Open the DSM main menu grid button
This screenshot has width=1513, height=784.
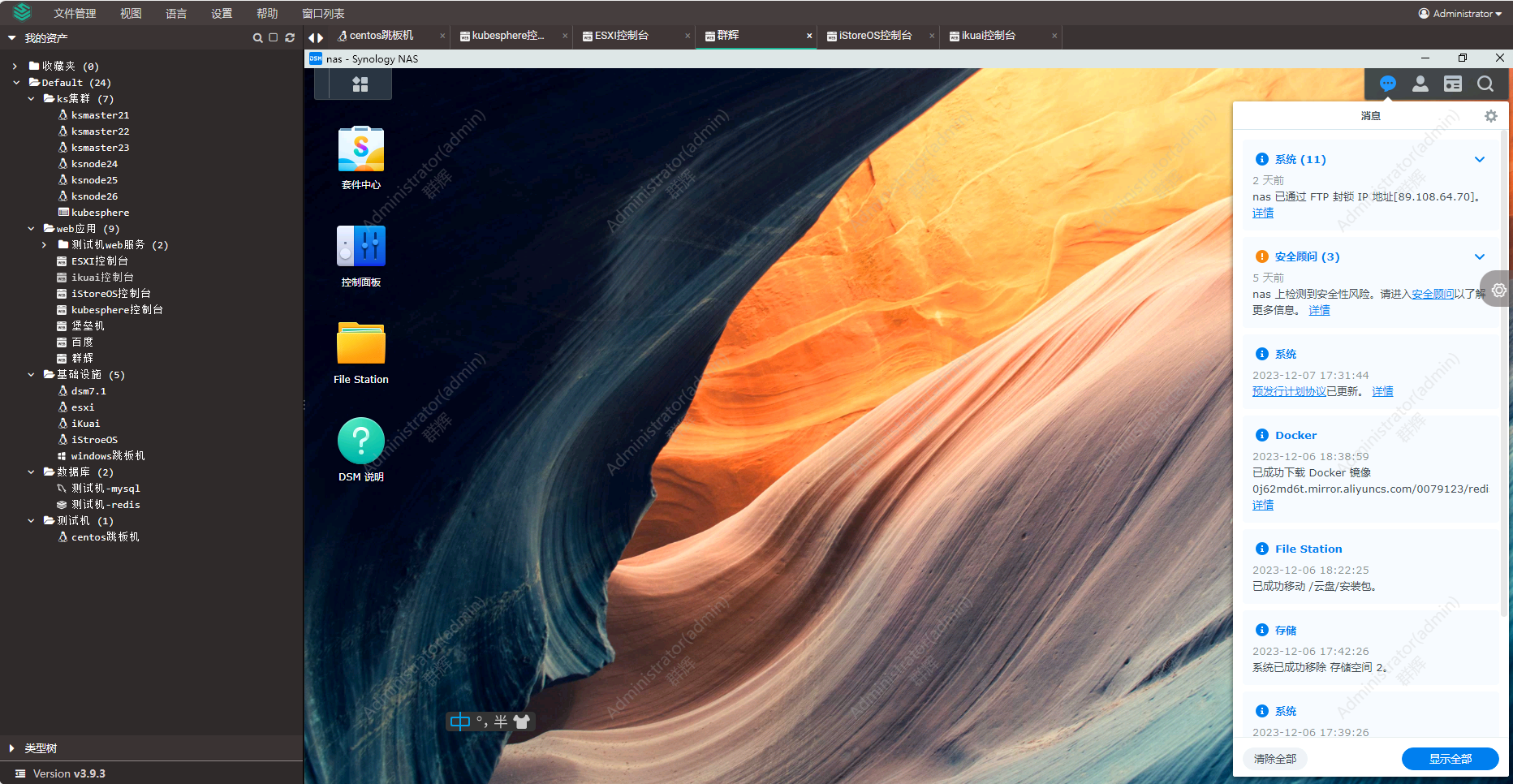click(360, 84)
